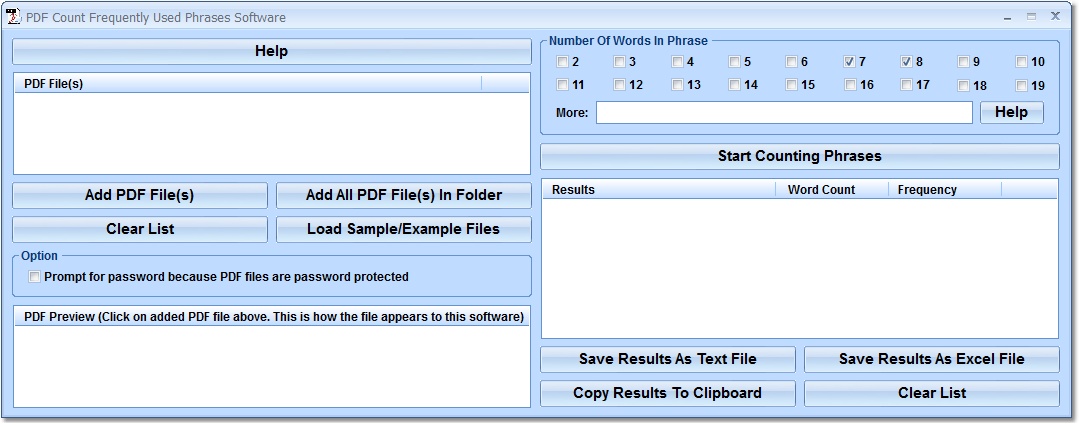Screen dimensions: 1079x425
Task: Focus the More text input field
Action: pos(784,113)
